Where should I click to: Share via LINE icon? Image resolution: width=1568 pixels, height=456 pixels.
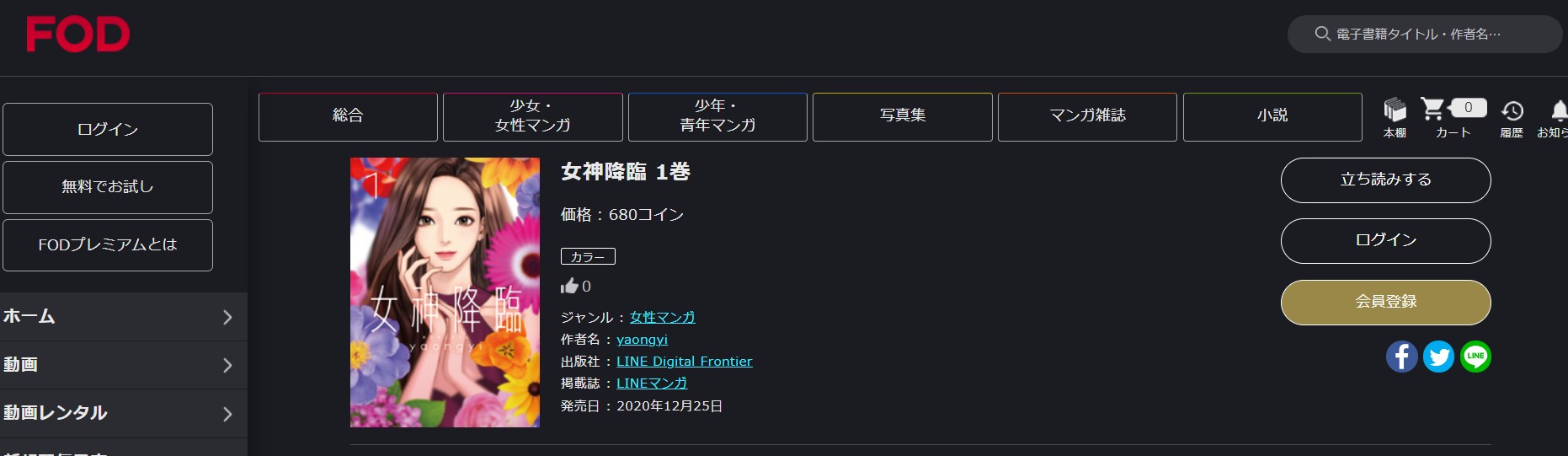pos(1475,357)
